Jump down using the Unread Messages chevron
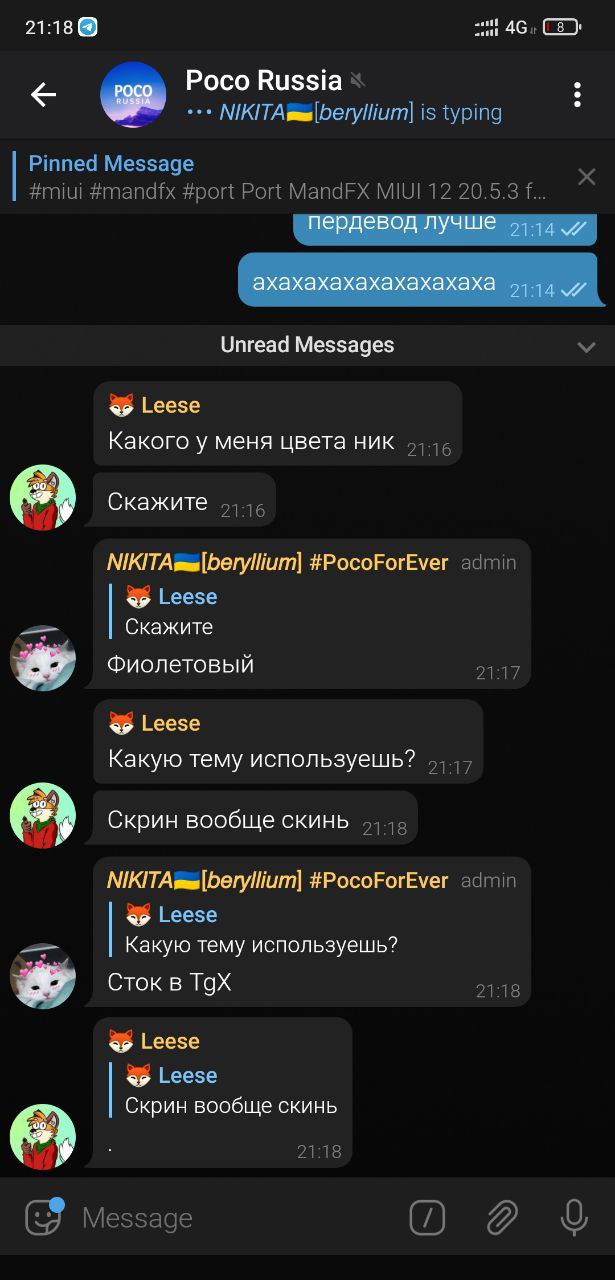Viewport: 615px width, 1280px height. click(587, 346)
